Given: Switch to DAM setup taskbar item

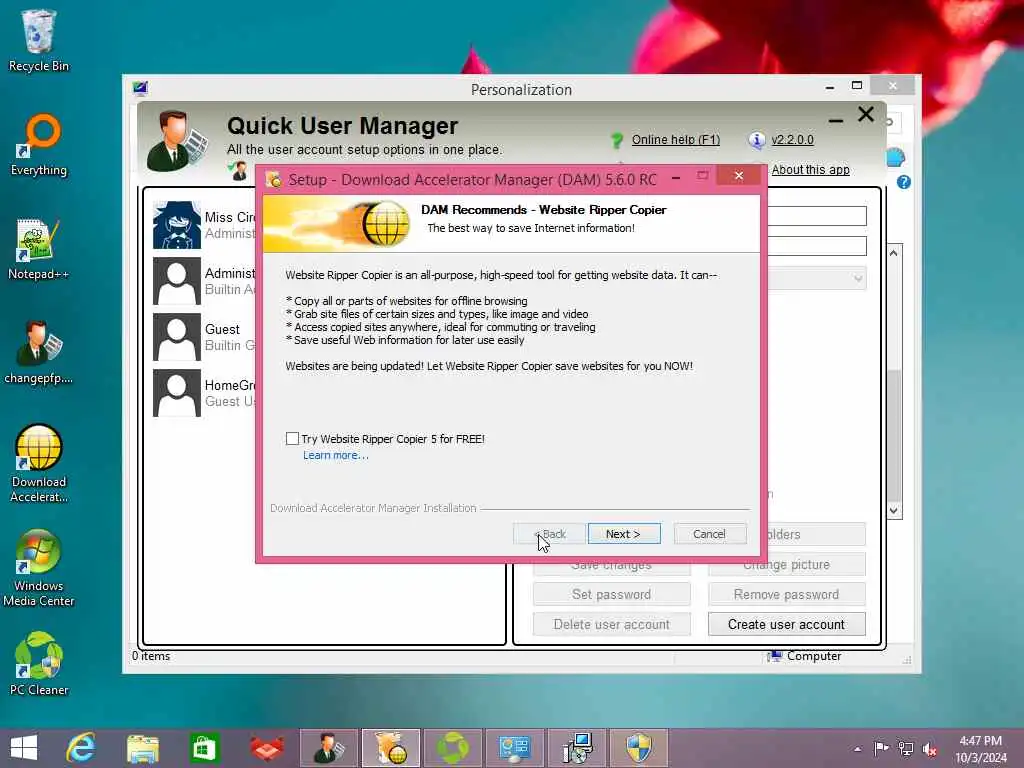Looking at the screenshot, I should (391, 748).
